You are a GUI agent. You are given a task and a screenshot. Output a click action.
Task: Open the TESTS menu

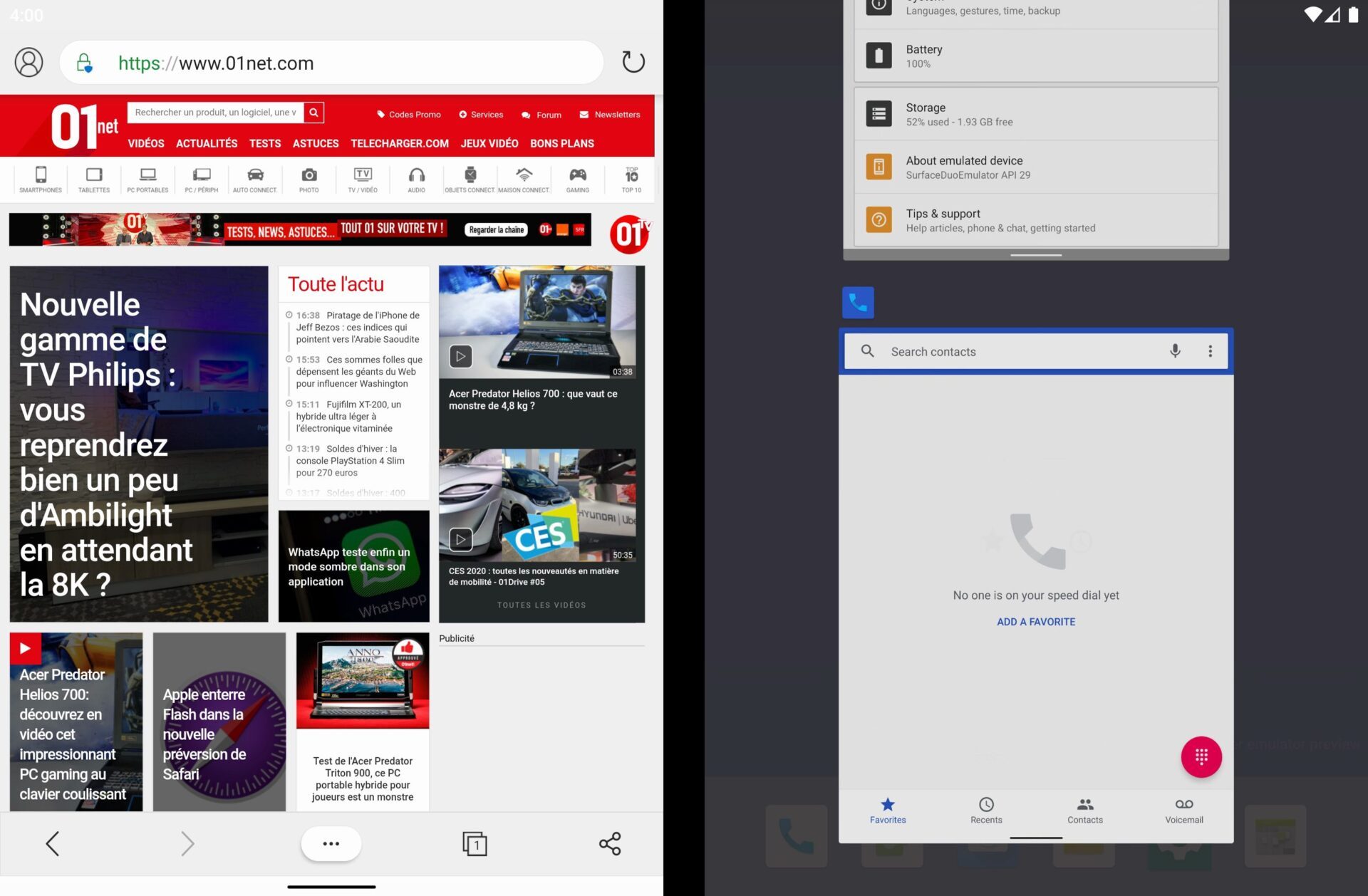(x=265, y=143)
